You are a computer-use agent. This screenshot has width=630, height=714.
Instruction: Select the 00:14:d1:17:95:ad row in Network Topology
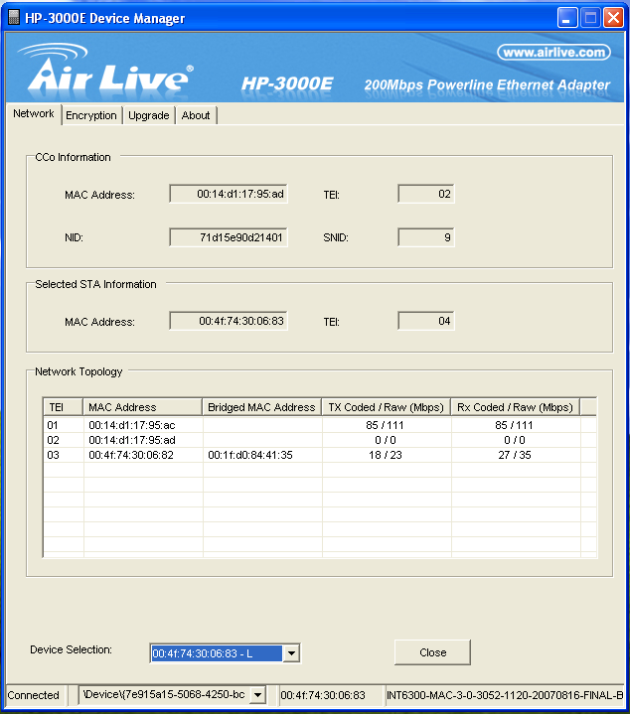(x=320, y=440)
